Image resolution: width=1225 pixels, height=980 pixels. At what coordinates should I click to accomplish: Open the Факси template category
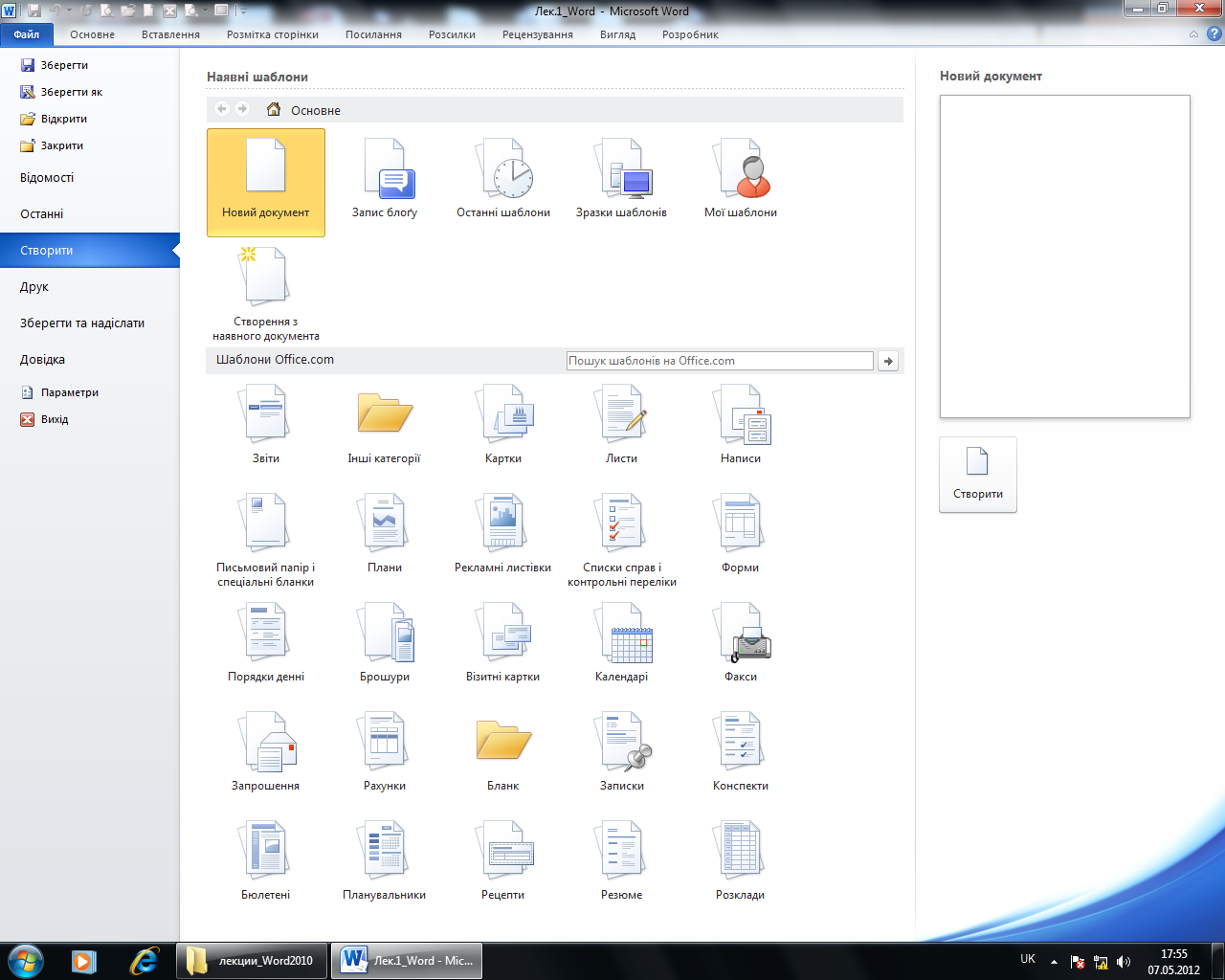tap(741, 642)
